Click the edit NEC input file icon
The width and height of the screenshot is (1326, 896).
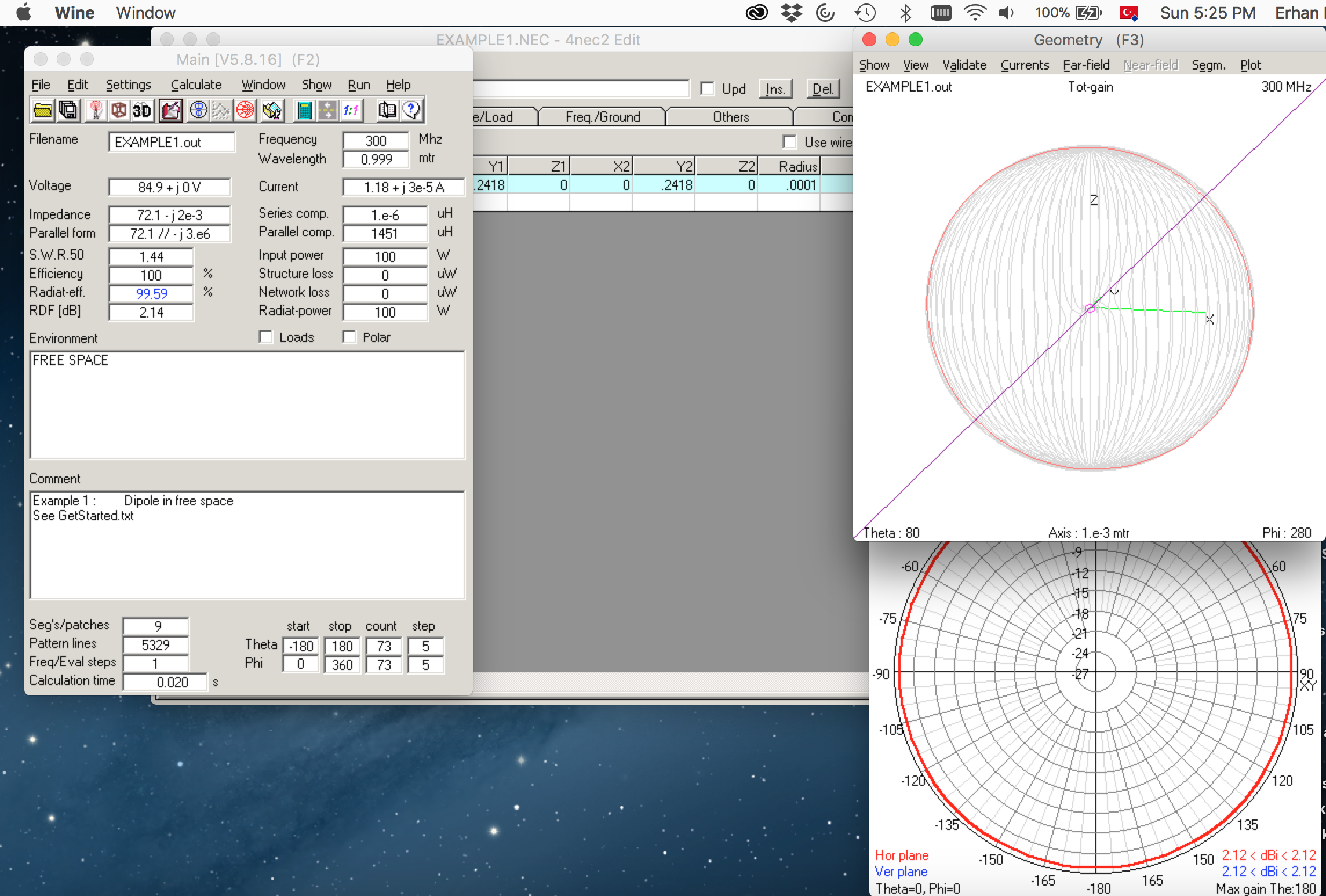pyautogui.click(x=171, y=110)
